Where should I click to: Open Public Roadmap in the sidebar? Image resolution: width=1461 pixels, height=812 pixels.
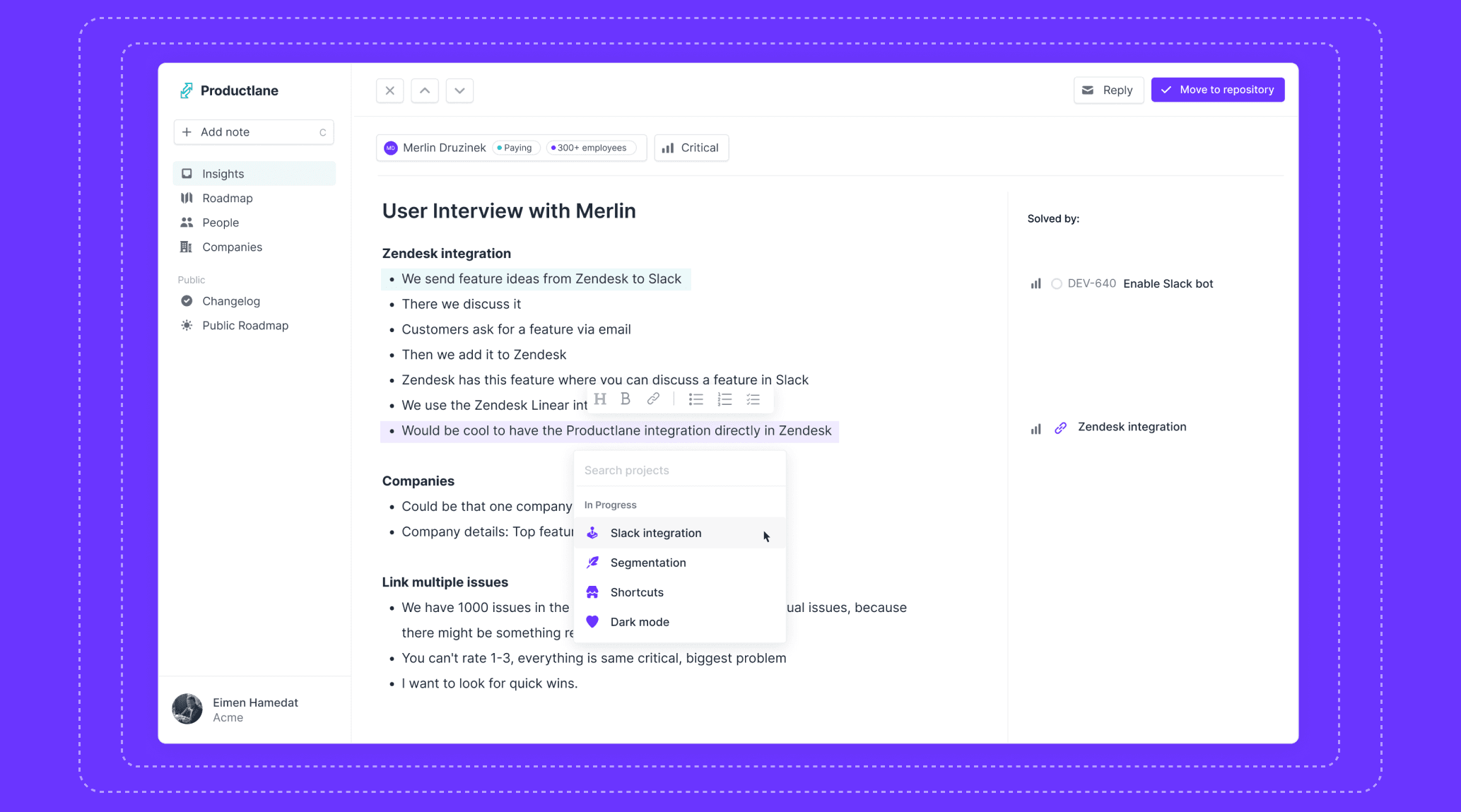254,325
